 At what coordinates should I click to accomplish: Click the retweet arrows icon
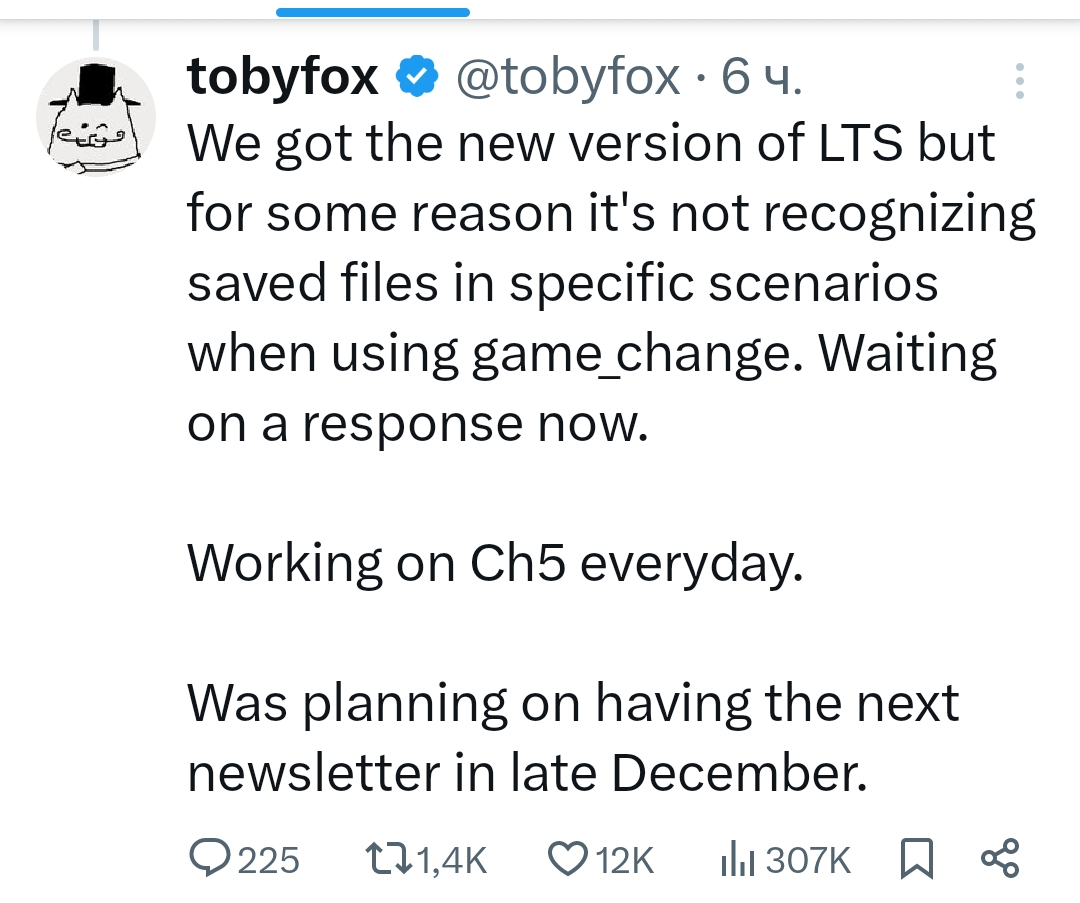click(x=388, y=859)
